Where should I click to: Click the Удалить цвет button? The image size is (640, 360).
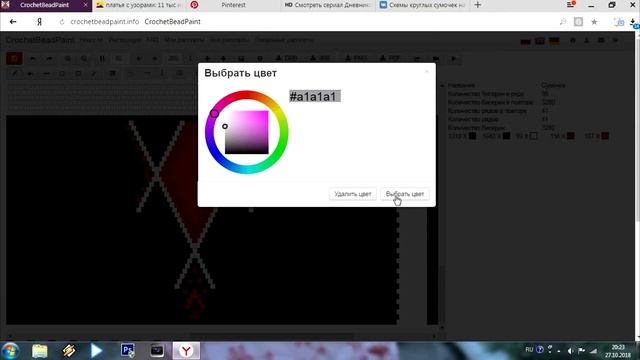pos(353,194)
